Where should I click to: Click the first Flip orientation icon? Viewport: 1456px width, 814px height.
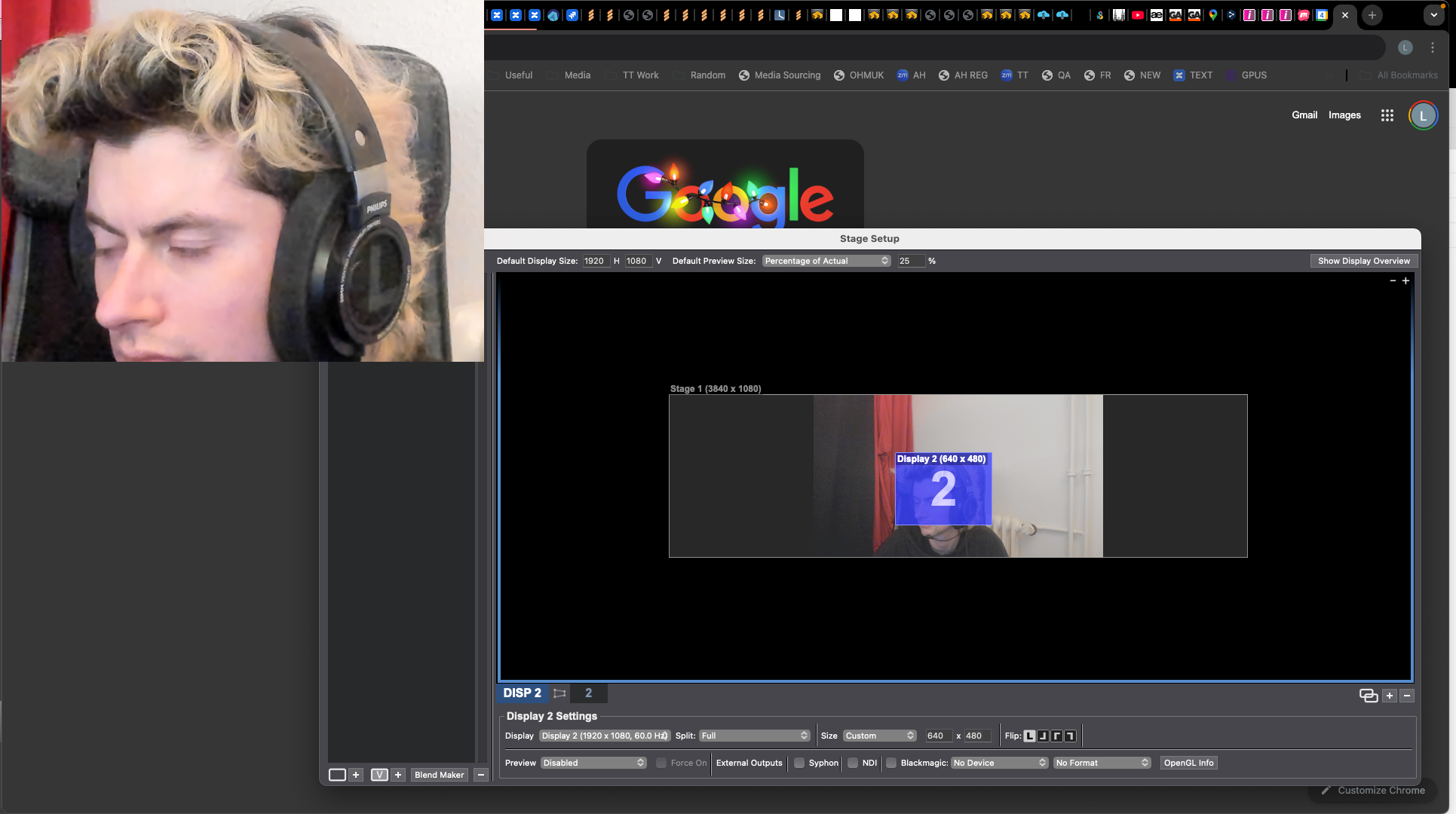click(1029, 736)
